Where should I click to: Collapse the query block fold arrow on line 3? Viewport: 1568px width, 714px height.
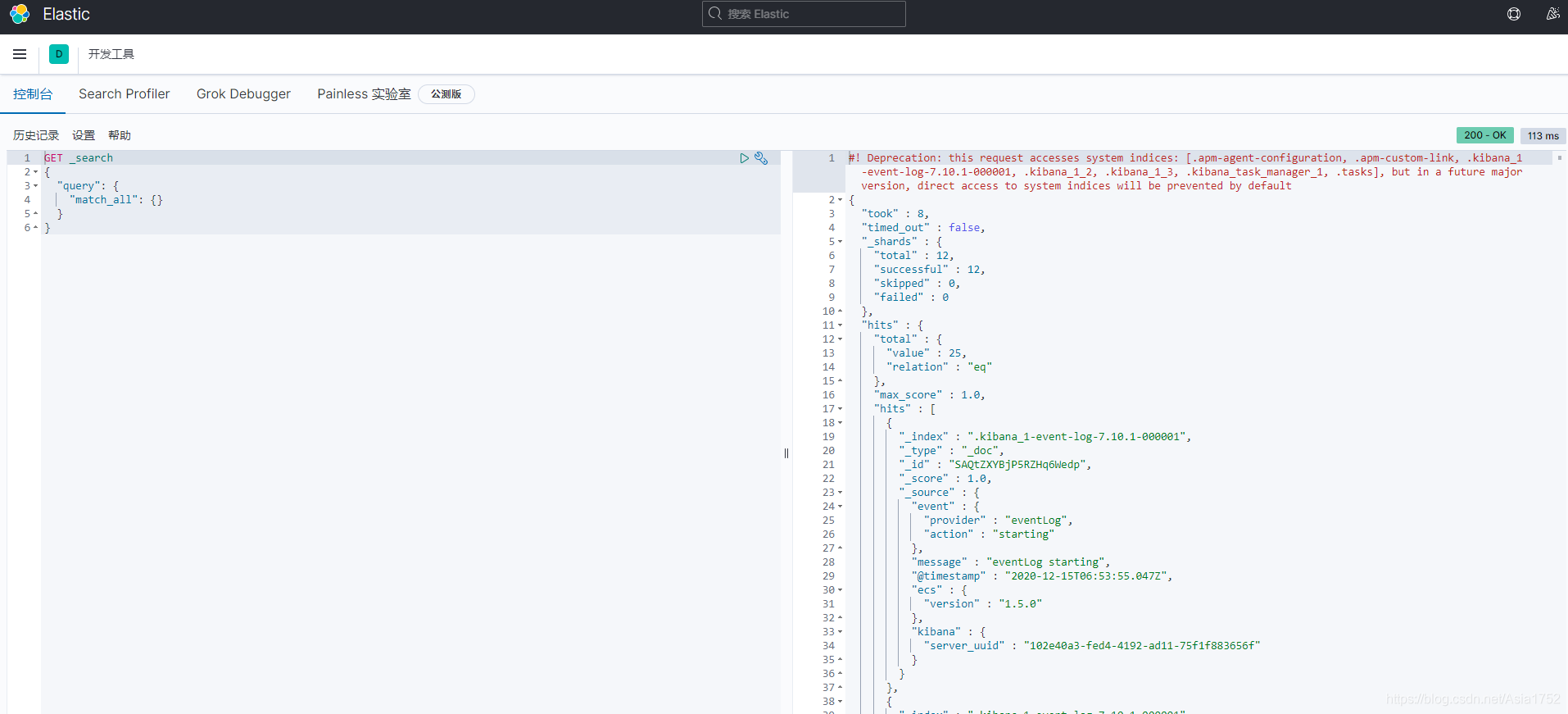(x=35, y=186)
